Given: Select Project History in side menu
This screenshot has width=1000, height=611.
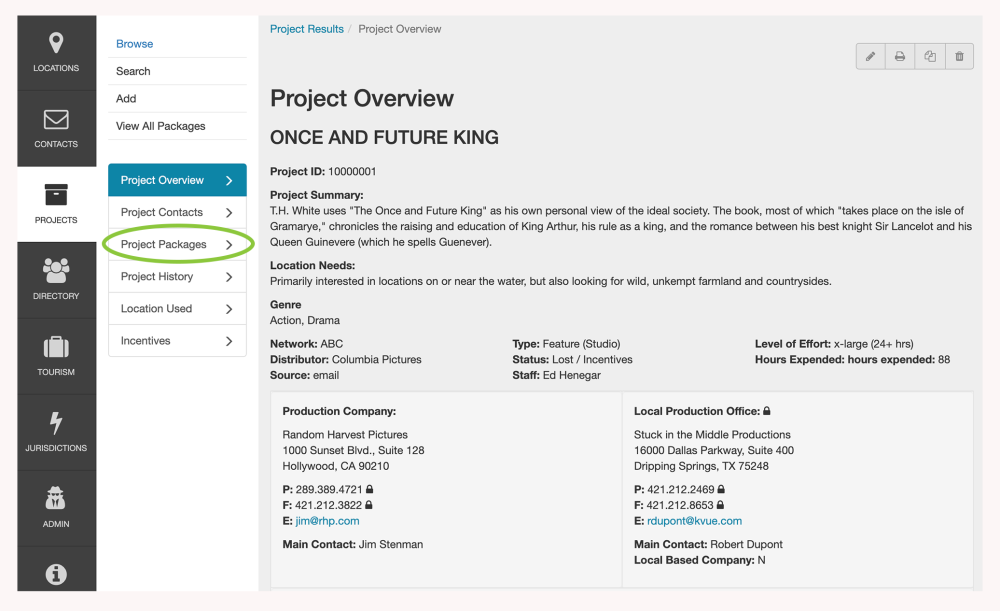Looking at the screenshot, I should coord(157,277).
